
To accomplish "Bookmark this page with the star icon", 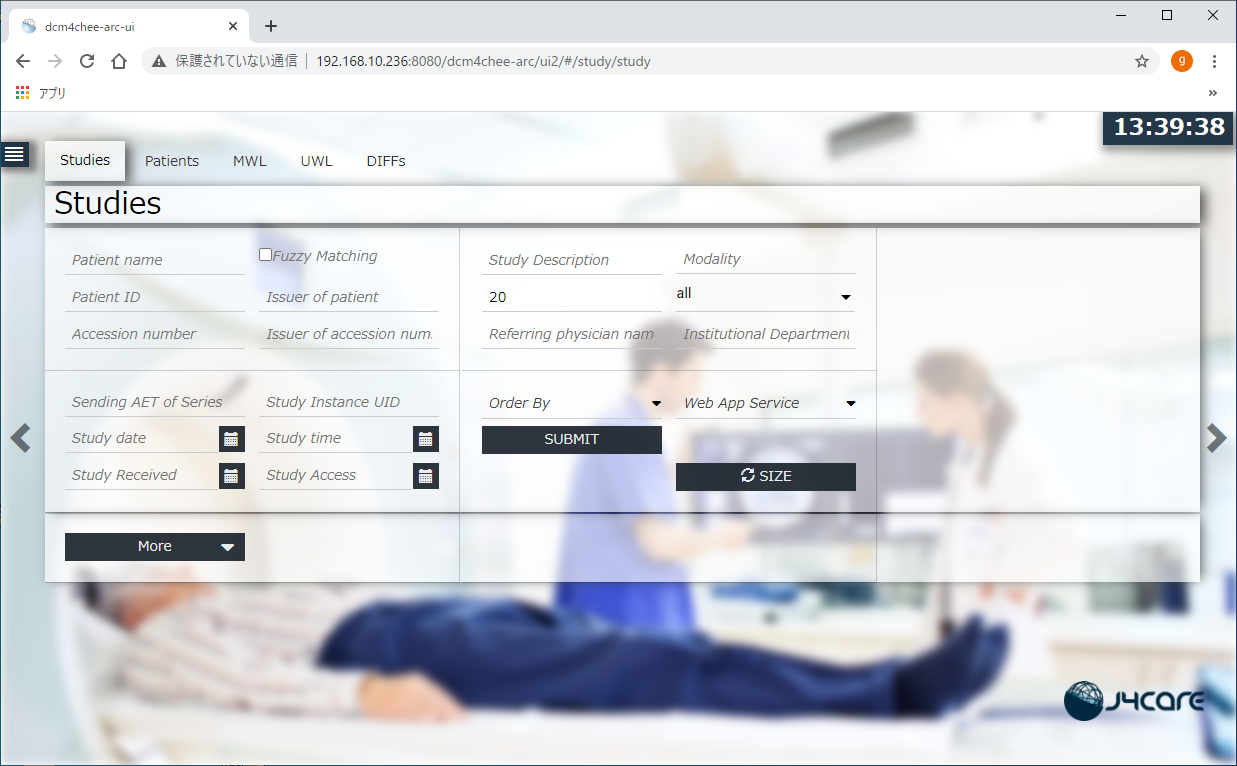I will pyautogui.click(x=1141, y=61).
